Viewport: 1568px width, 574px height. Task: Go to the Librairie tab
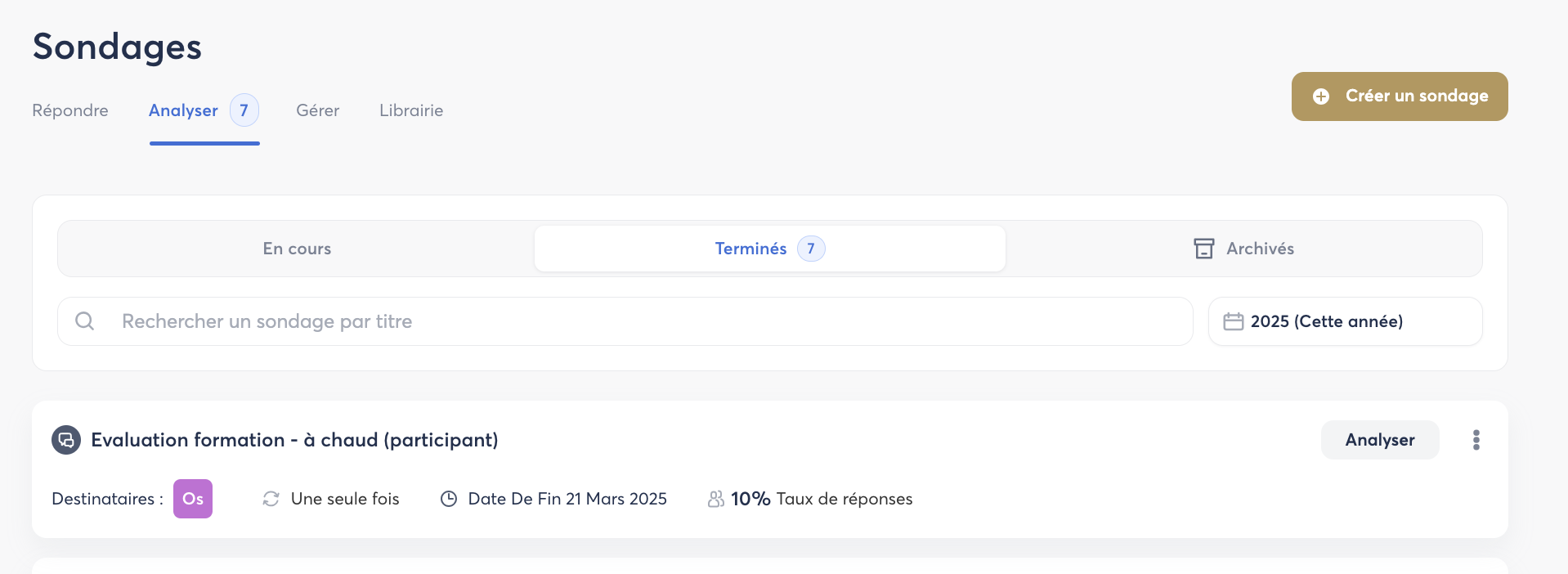tap(411, 110)
